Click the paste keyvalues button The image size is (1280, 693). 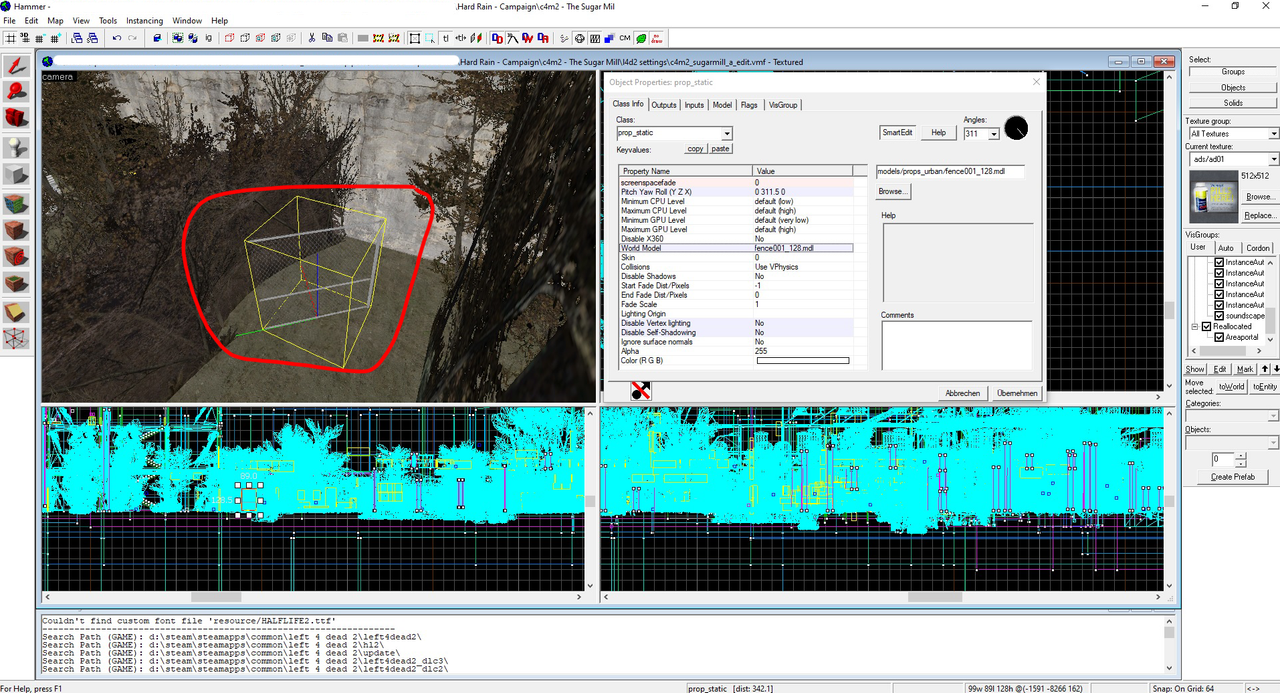720,149
